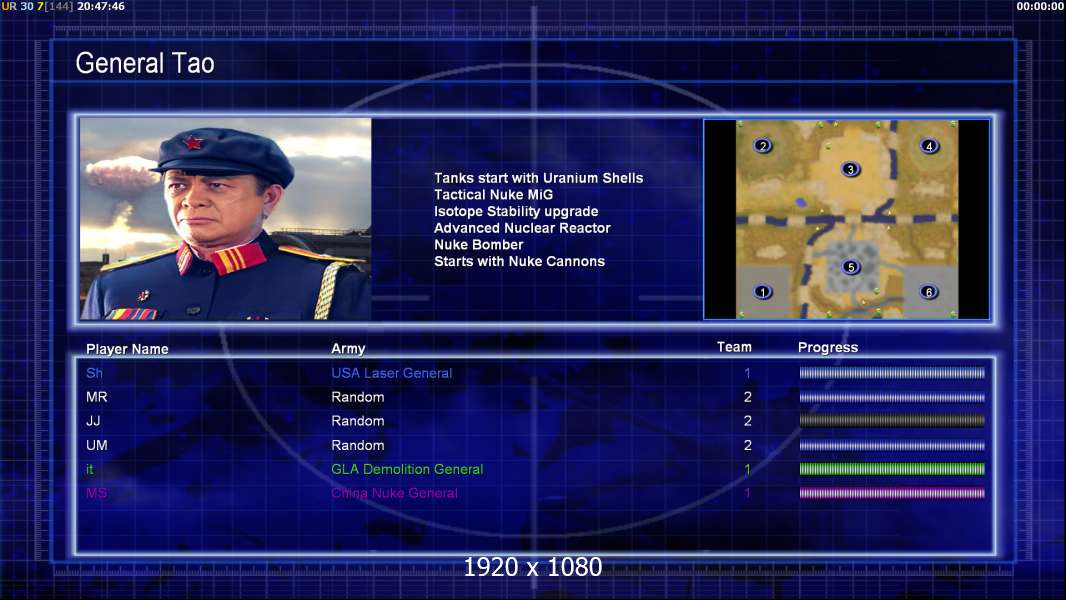Select player name 'MS'
Image resolution: width=1066 pixels, height=600 pixels.
click(x=97, y=493)
